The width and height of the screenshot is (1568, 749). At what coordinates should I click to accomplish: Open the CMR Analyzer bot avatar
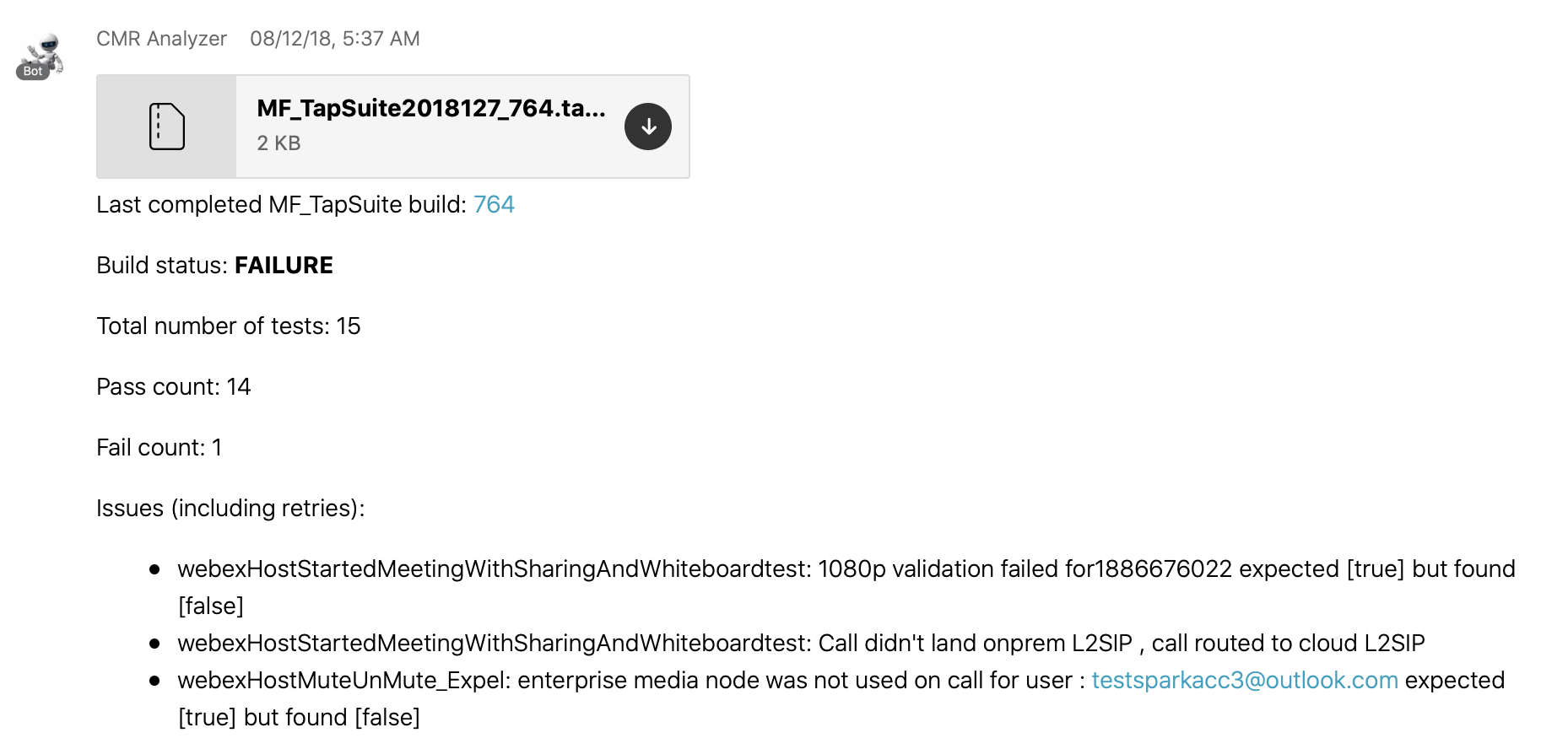42,51
